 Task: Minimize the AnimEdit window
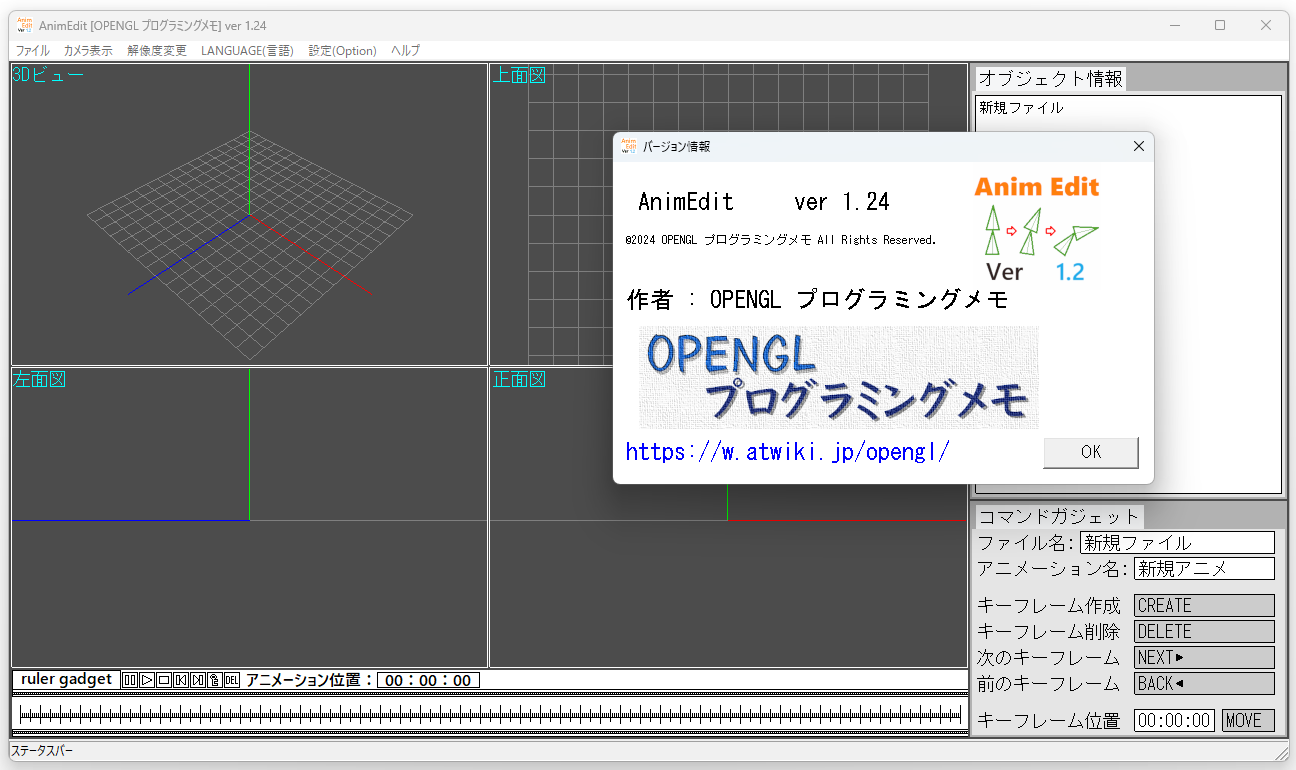coord(1173,25)
